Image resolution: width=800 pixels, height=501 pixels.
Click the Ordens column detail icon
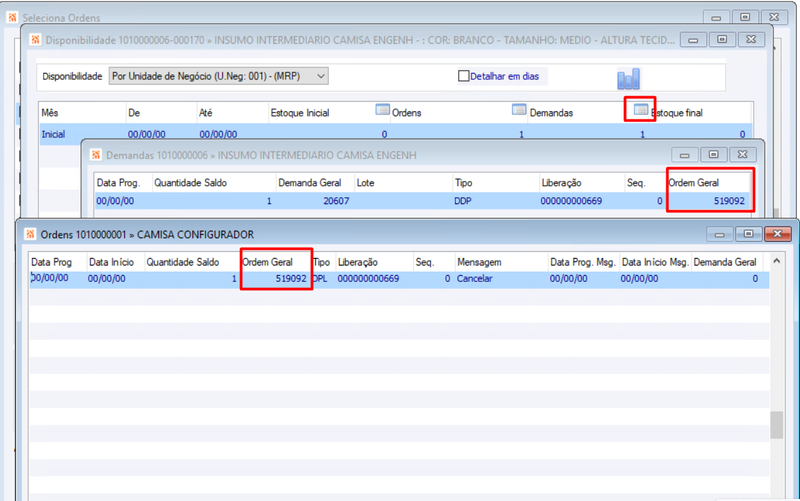click(x=382, y=109)
